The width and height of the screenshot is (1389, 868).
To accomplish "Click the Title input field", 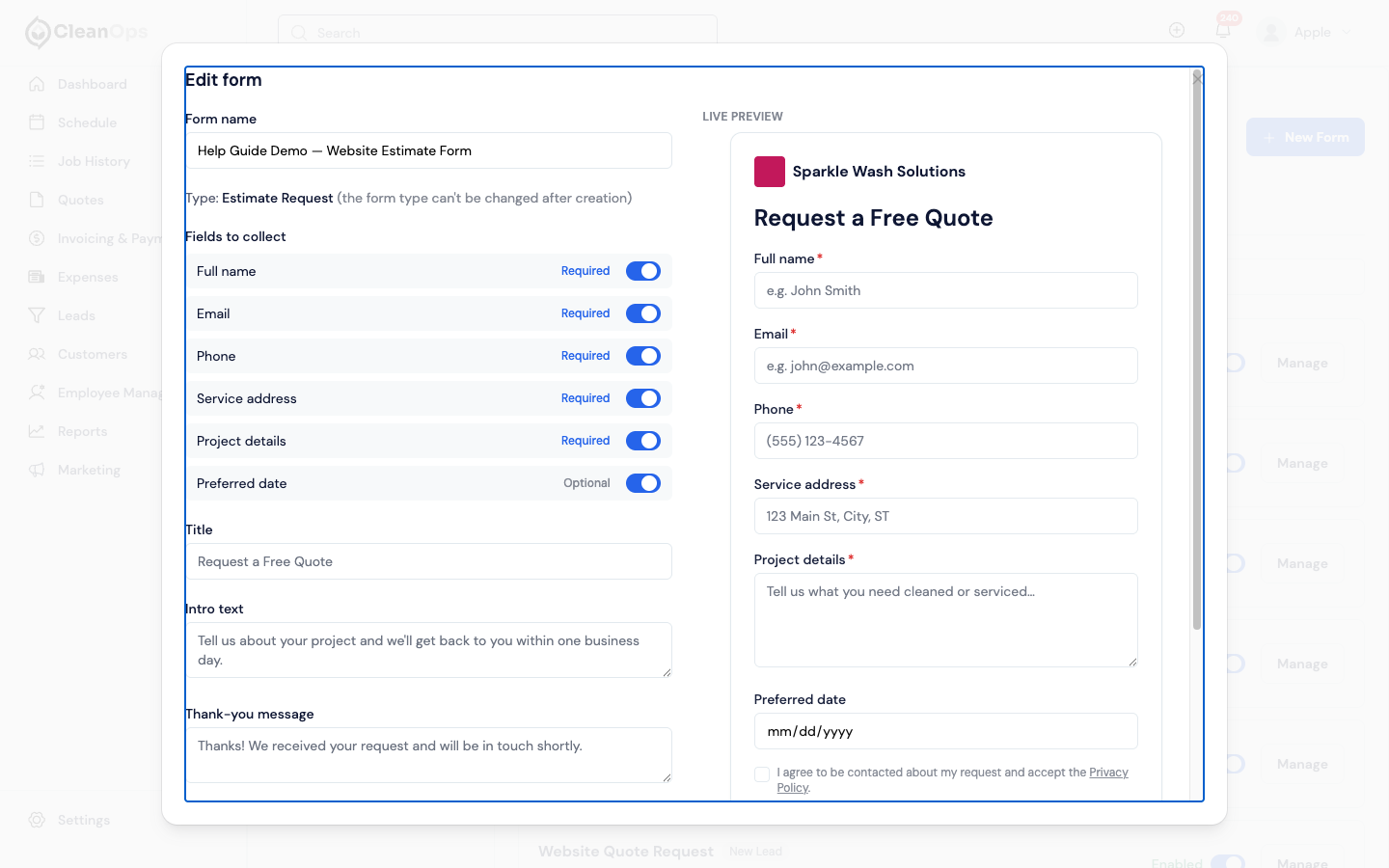I will click(428, 561).
